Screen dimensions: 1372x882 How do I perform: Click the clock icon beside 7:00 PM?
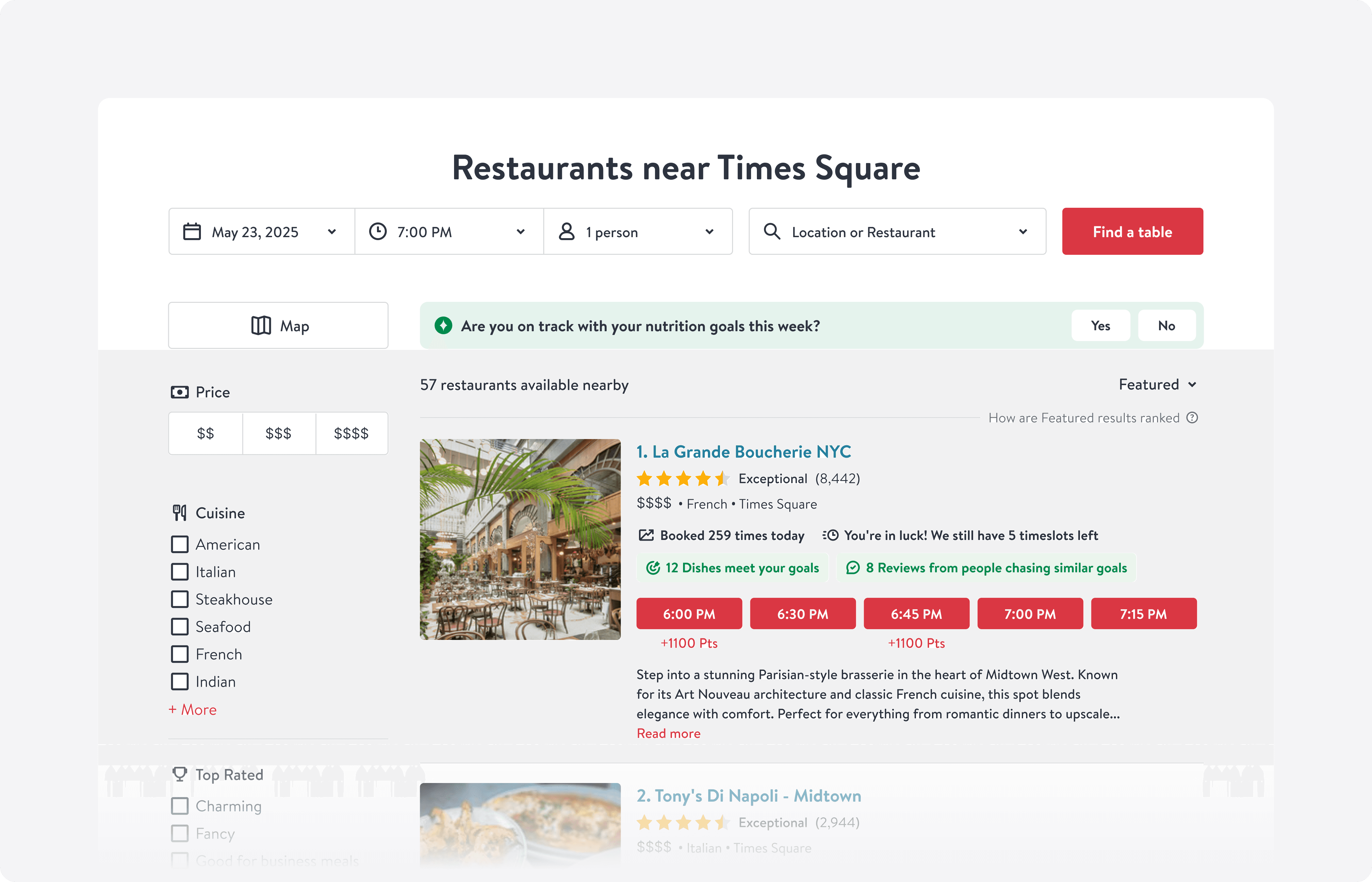click(x=378, y=232)
